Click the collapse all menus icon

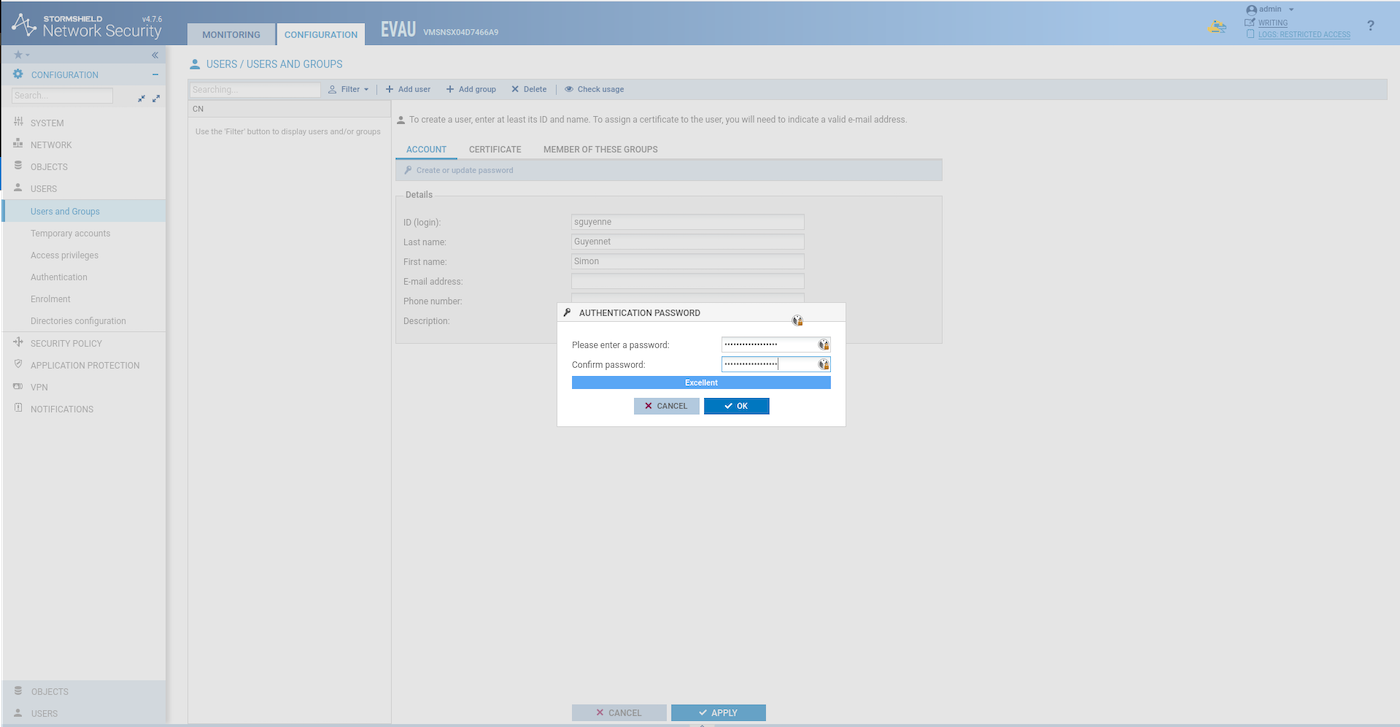pos(142,98)
